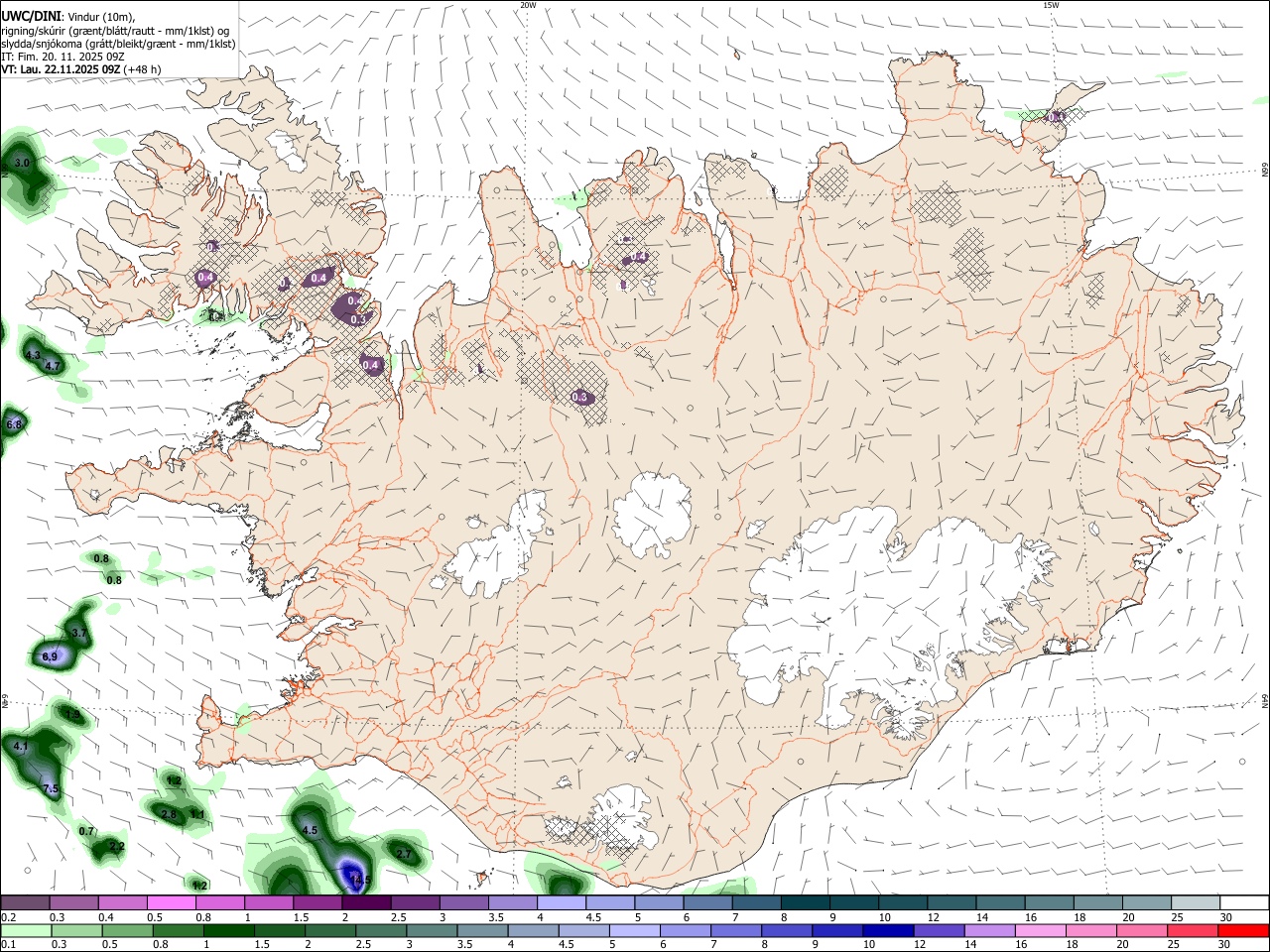Select the pink swatch above 0.5 in upper legend row
Image resolution: width=1270 pixels, height=952 pixels.
[x=171, y=903]
